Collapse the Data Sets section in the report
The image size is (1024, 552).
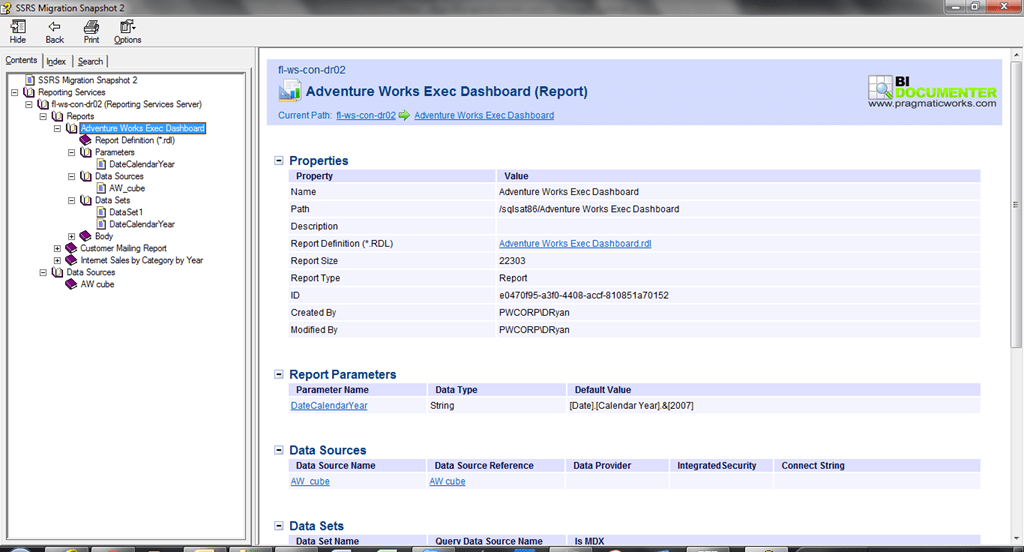(x=279, y=526)
